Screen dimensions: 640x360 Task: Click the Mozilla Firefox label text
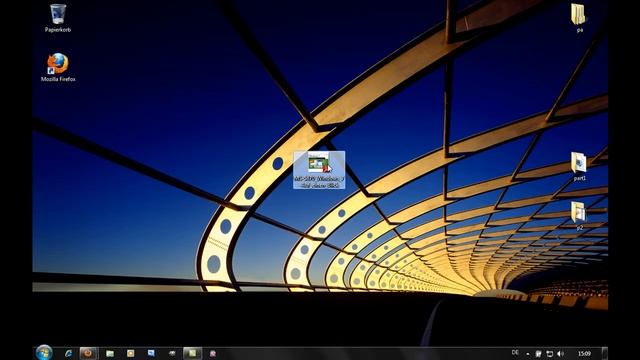click(x=58, y=79)
